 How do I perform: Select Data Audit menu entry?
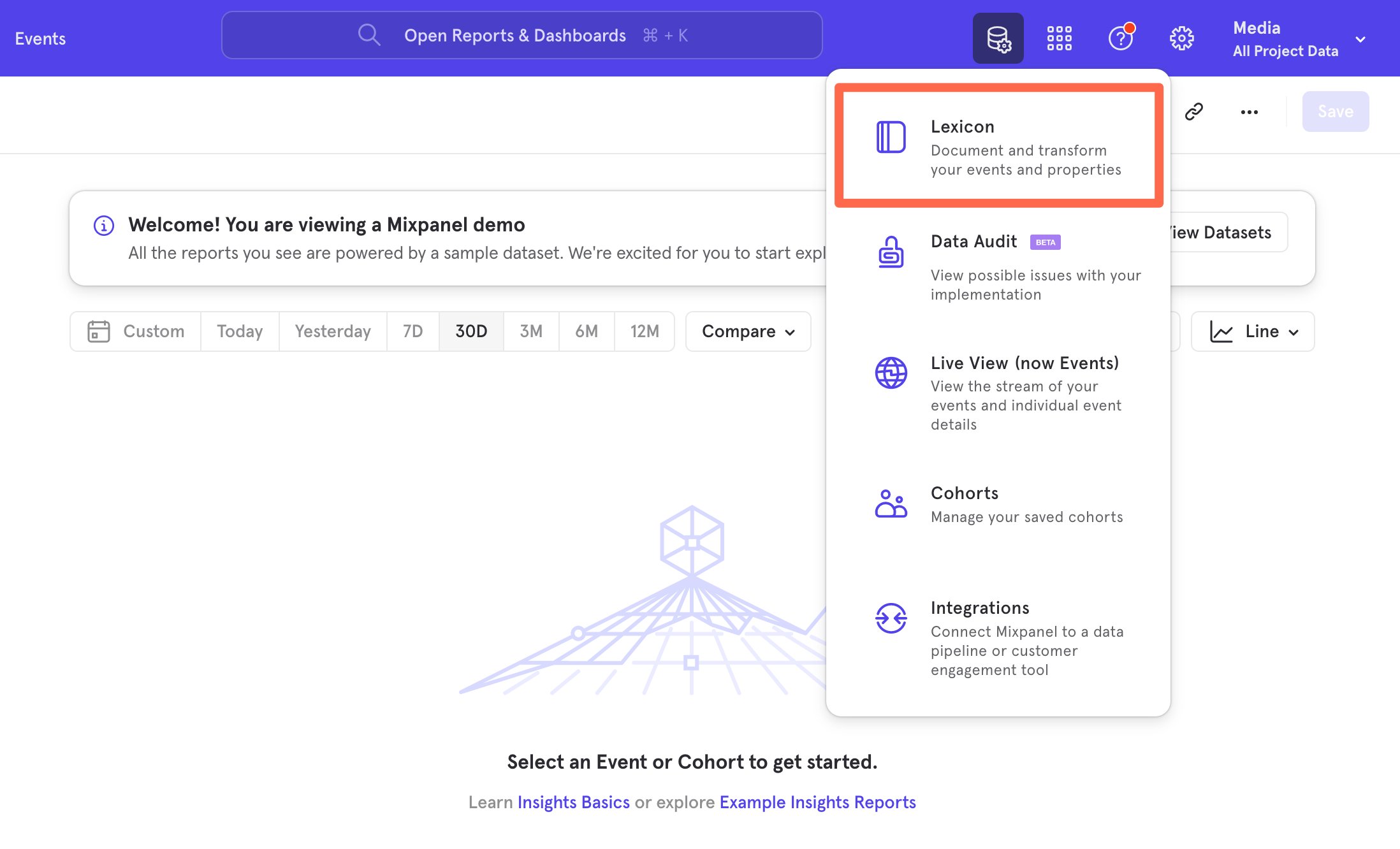pyautogui.click(x=998, y=268)
